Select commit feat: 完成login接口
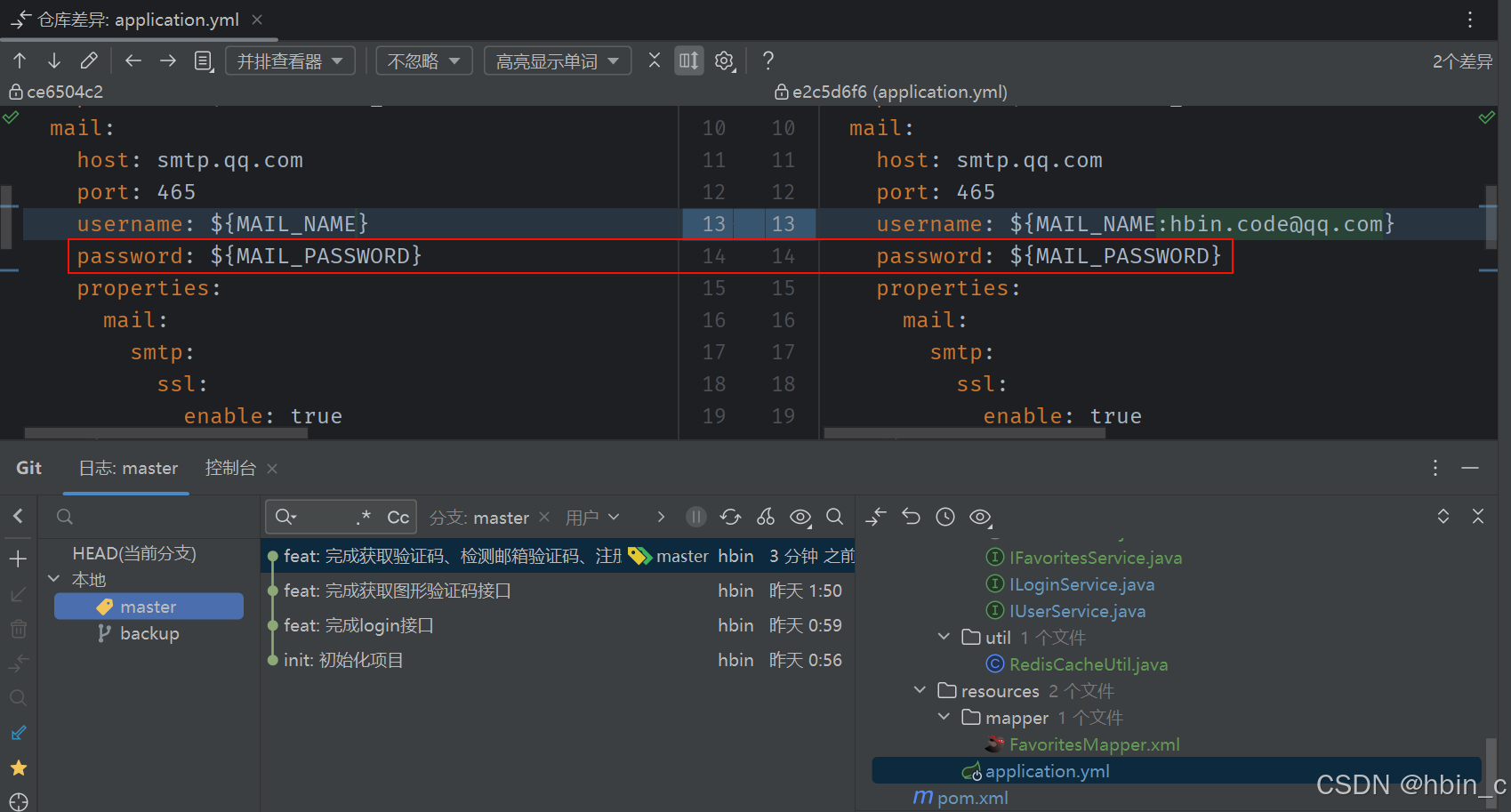 click(558, 625)
